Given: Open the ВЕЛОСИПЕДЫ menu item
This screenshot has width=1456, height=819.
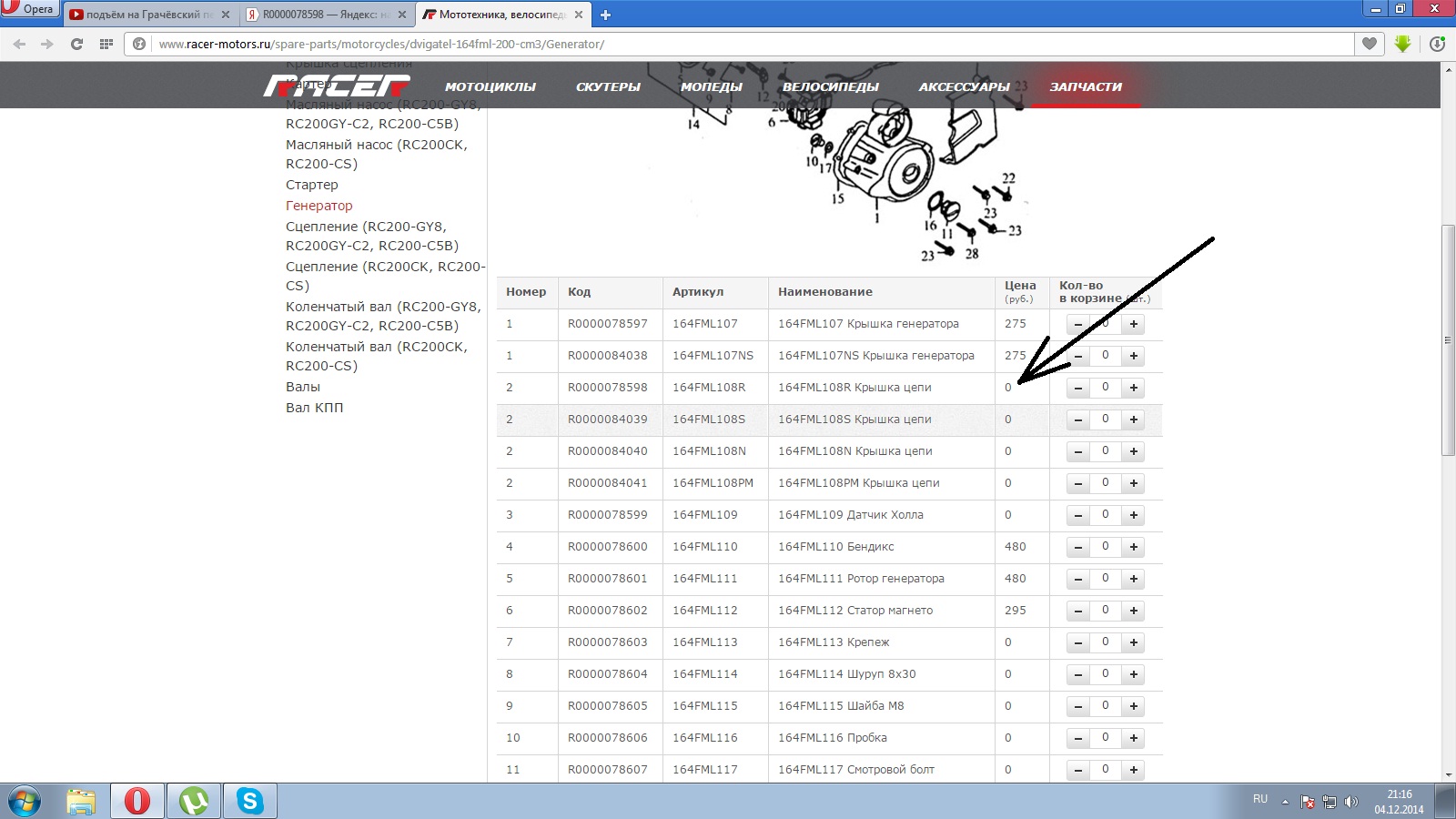Looking at the screenshot, I should [831, 86].
